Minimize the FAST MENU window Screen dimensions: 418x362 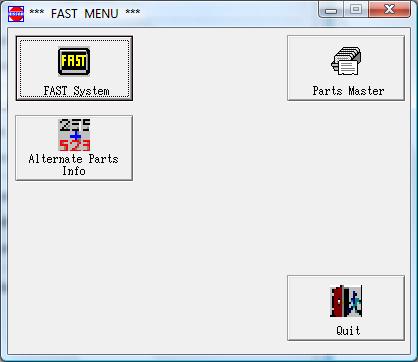click(331, 9)
